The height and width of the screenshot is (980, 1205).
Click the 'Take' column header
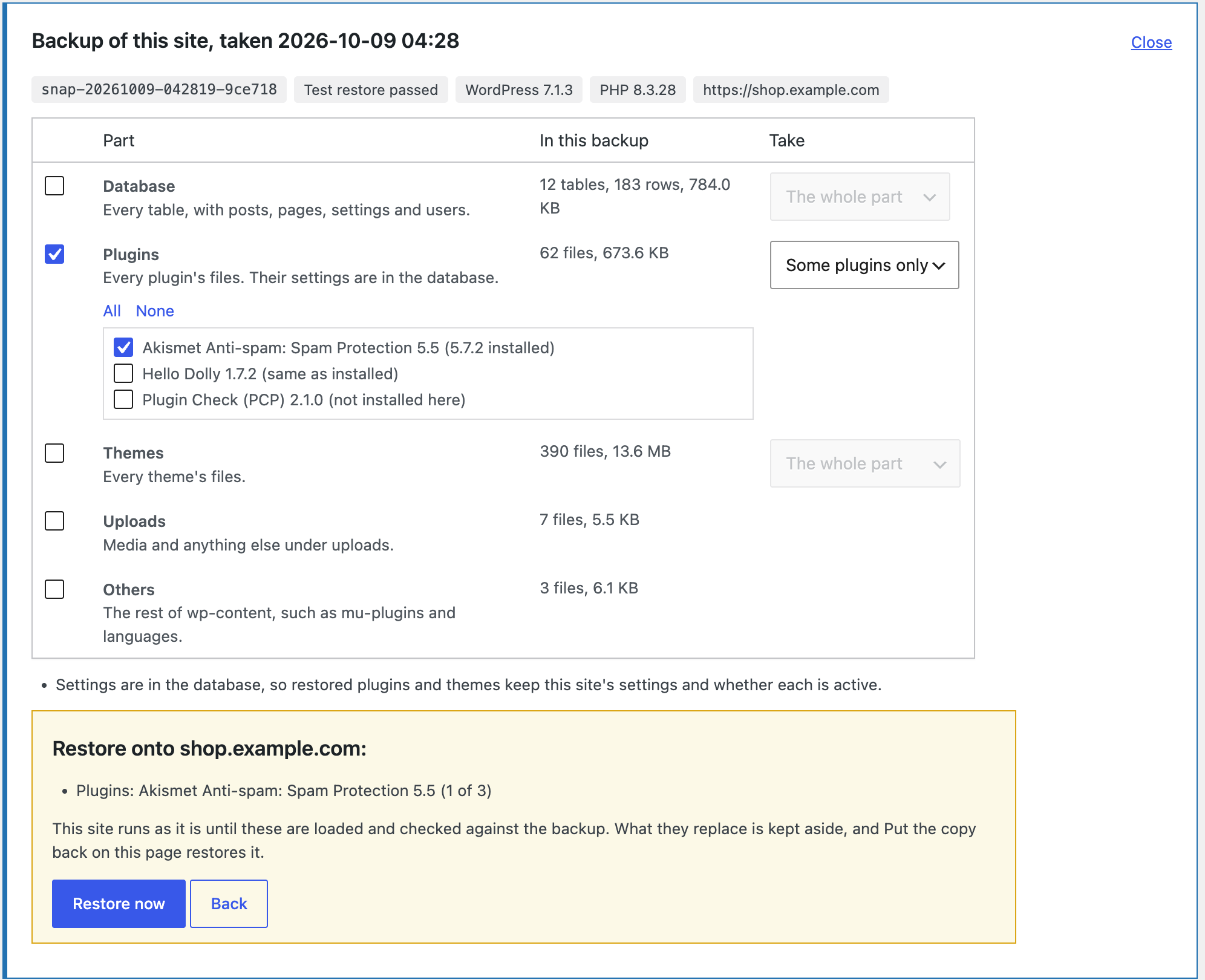coord(787,141)
